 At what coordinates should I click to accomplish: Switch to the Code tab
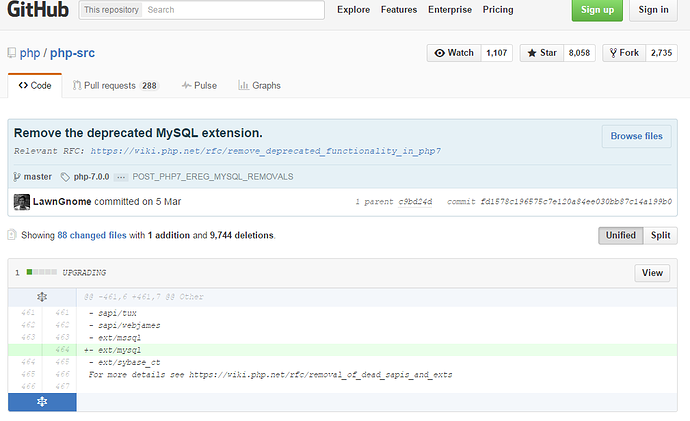point(35,85)
